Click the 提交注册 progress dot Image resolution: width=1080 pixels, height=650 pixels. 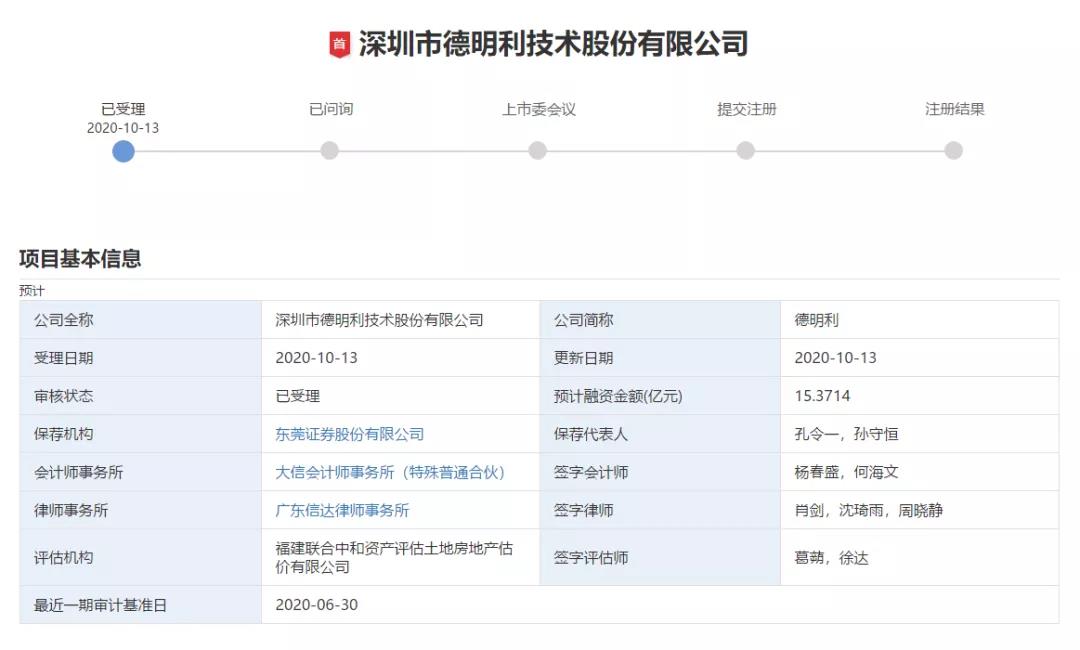tap(744, 152)
